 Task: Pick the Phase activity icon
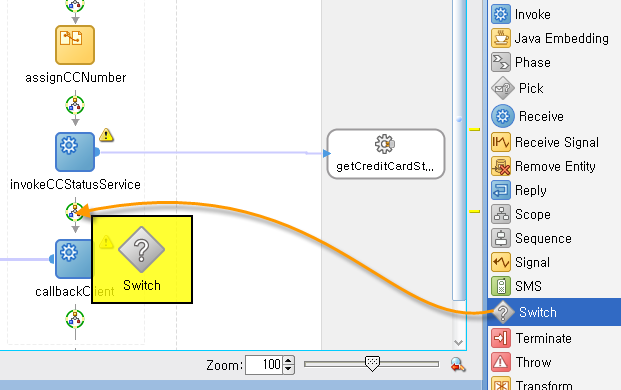pos(501,62)
